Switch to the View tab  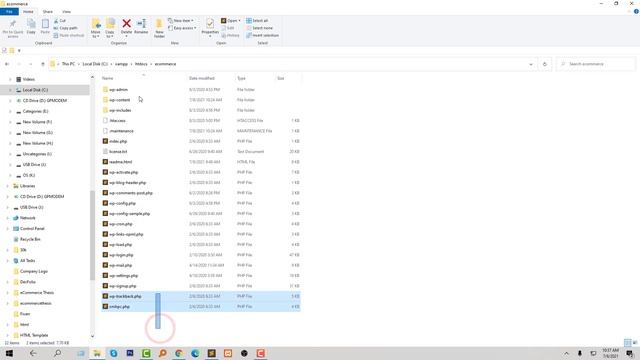[x=66, y=12]
